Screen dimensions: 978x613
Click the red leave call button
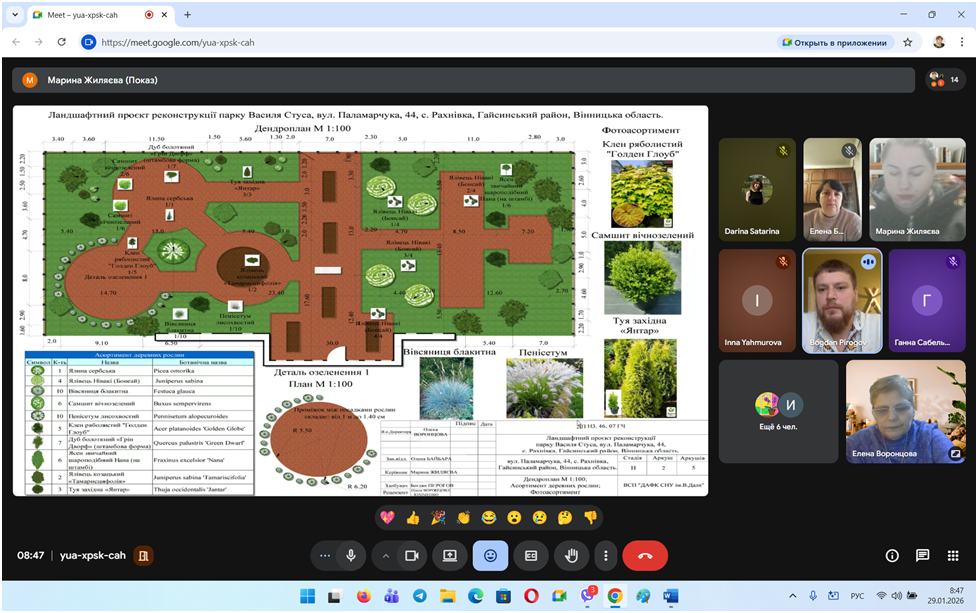[645, 555]
